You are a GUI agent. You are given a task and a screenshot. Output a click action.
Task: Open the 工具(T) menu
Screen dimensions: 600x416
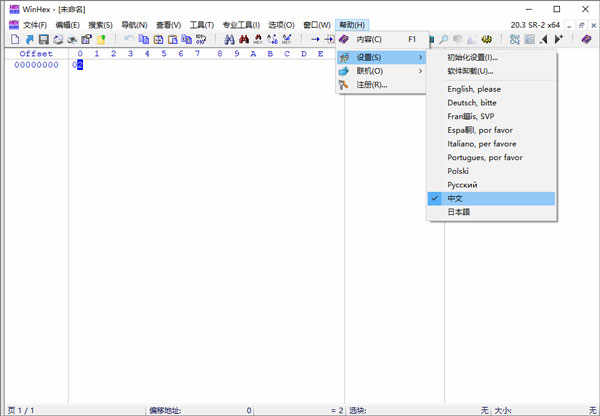(x=202, y=25)
